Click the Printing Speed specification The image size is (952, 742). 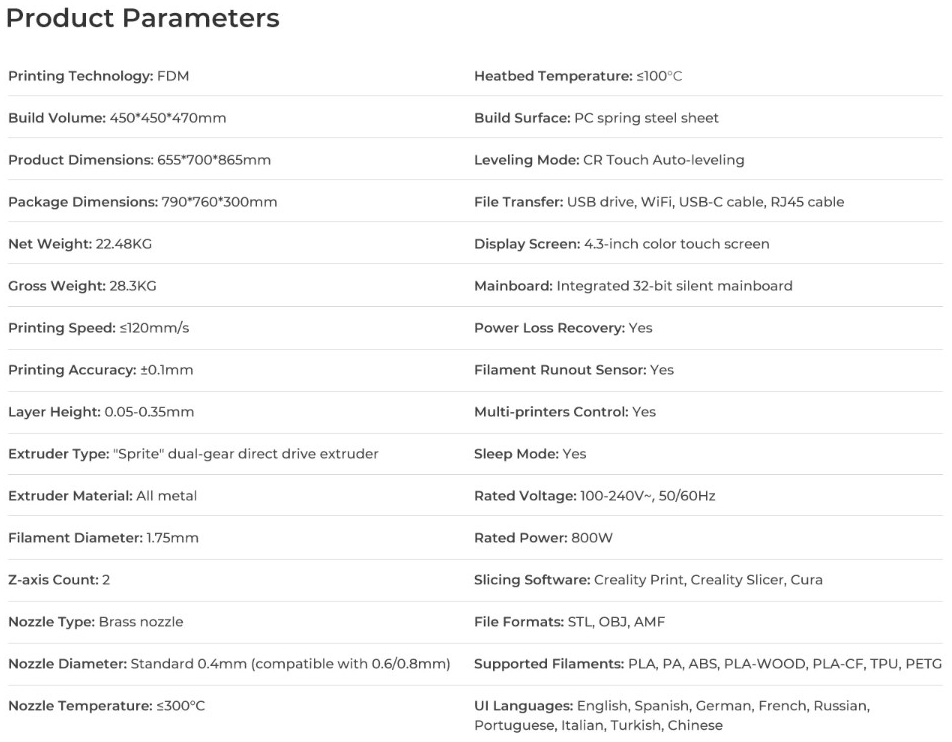pyautogui.click(x=99, y=328)
